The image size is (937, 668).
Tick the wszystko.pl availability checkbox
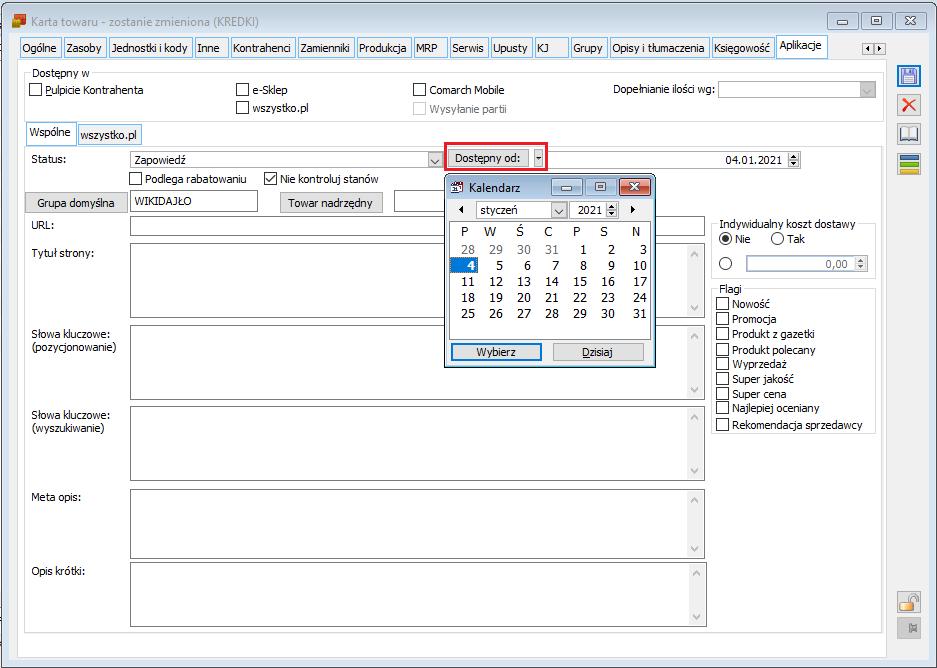242,108
